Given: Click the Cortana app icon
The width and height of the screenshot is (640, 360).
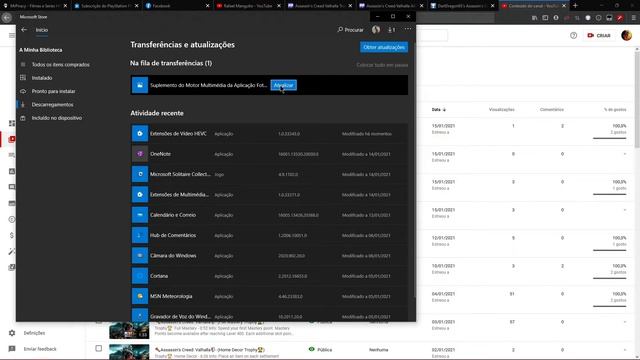Looking at the screenshot, I should click(x=140, y=276).
